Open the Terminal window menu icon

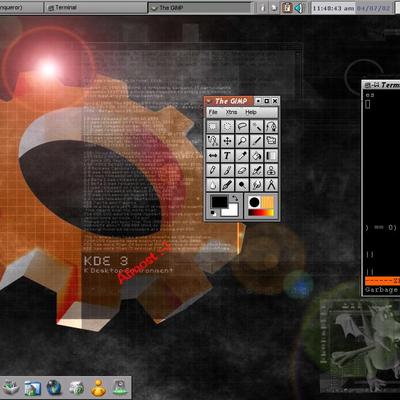368,85
